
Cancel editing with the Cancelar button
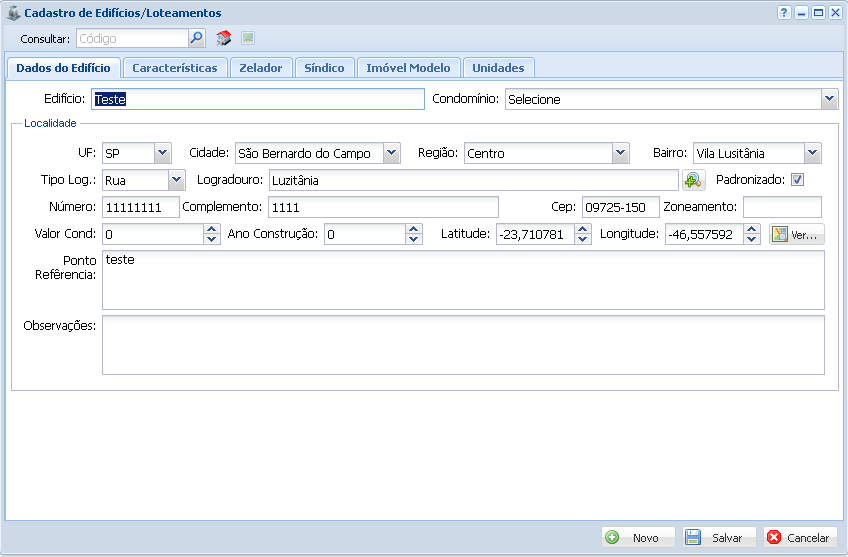tap(800, 537)
